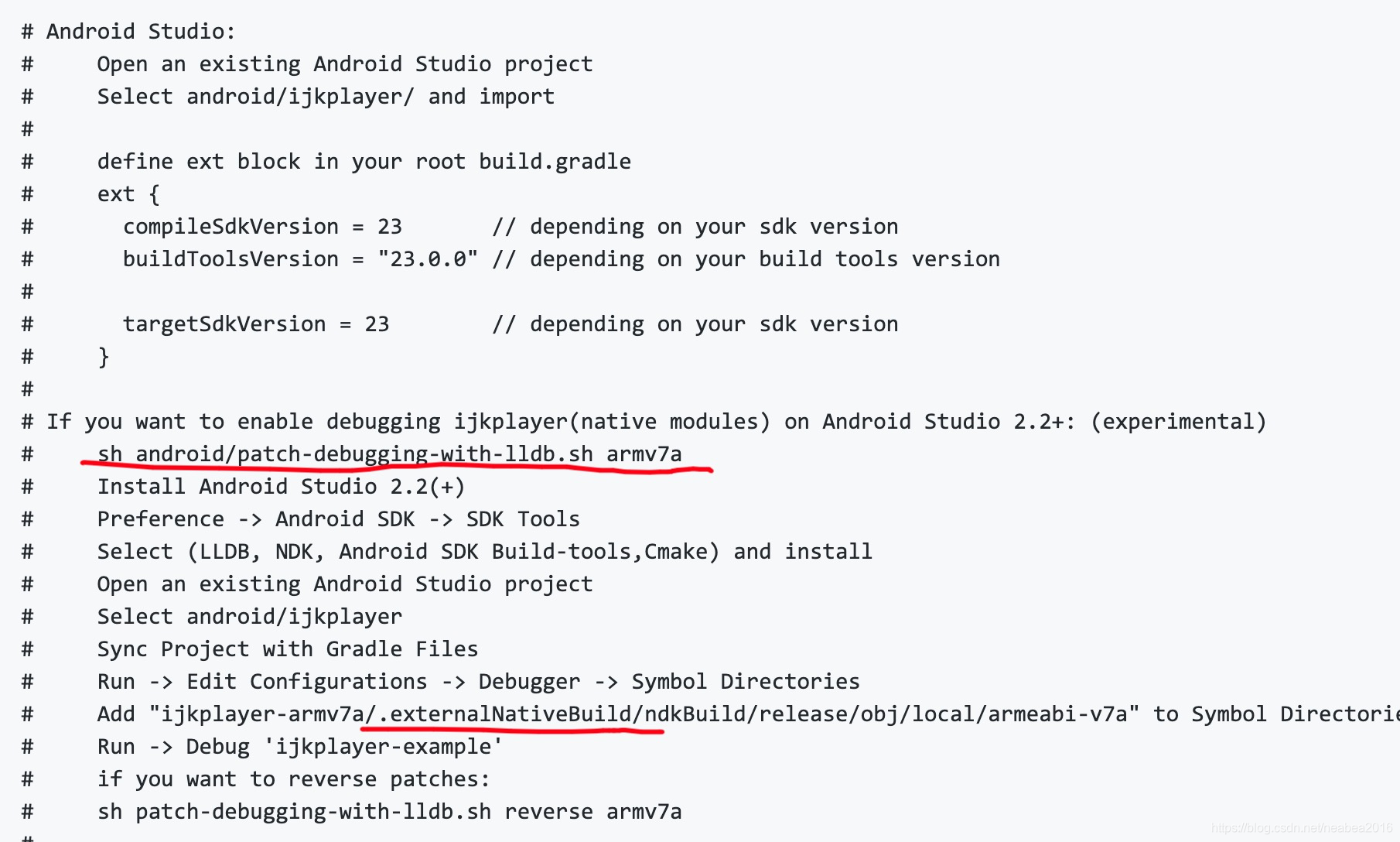Click 'sh android/patch-debugging-with-lldb.sh armv7a' command
The image size is (1400, 842).
(x=390, y=454)
